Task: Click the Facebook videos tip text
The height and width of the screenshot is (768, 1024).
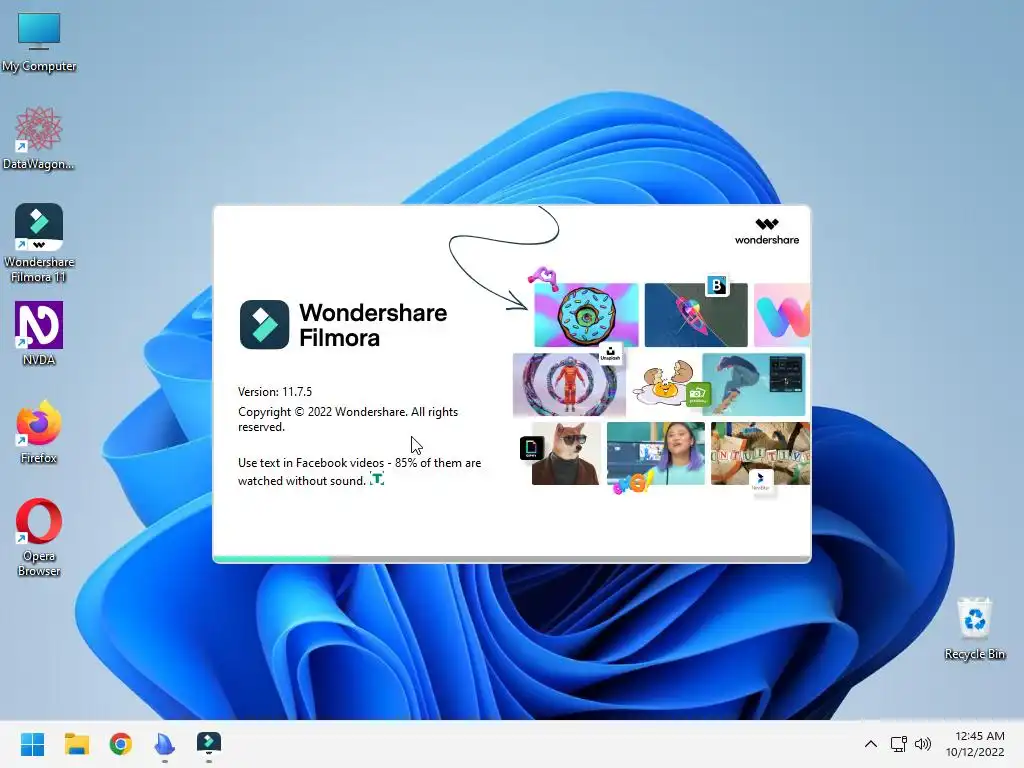Action: (359, 472)
